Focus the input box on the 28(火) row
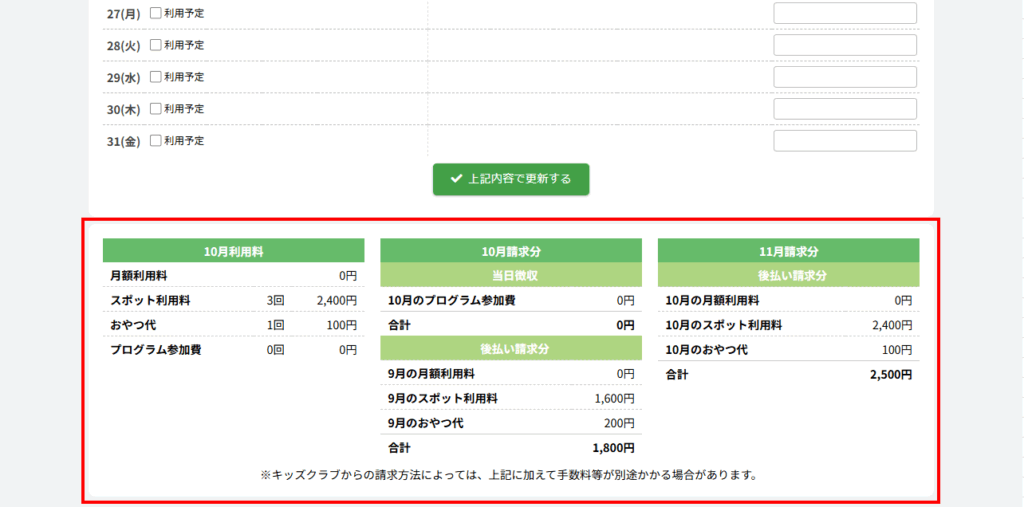 click(x=844, y=45)
